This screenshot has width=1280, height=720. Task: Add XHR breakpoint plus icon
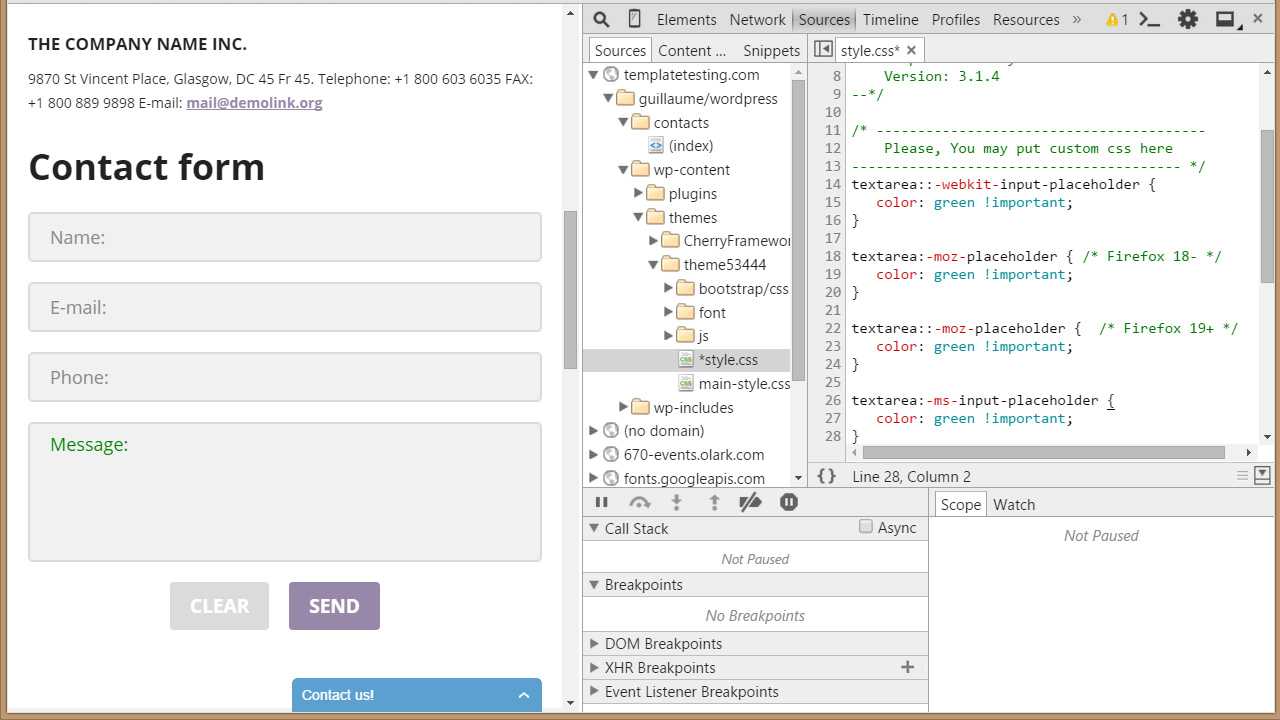click(x=908, y=667)
